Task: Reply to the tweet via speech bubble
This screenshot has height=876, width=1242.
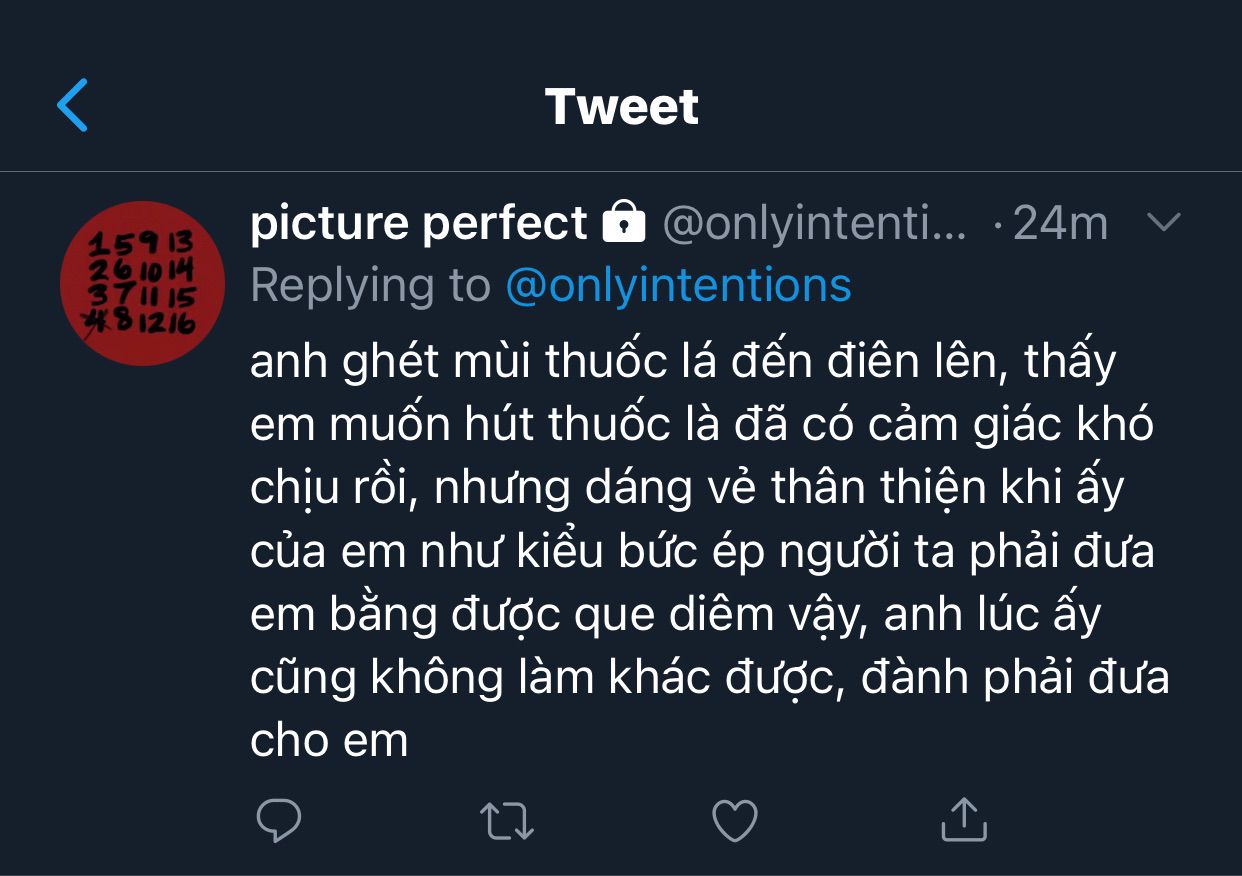Action: point(279,820)
